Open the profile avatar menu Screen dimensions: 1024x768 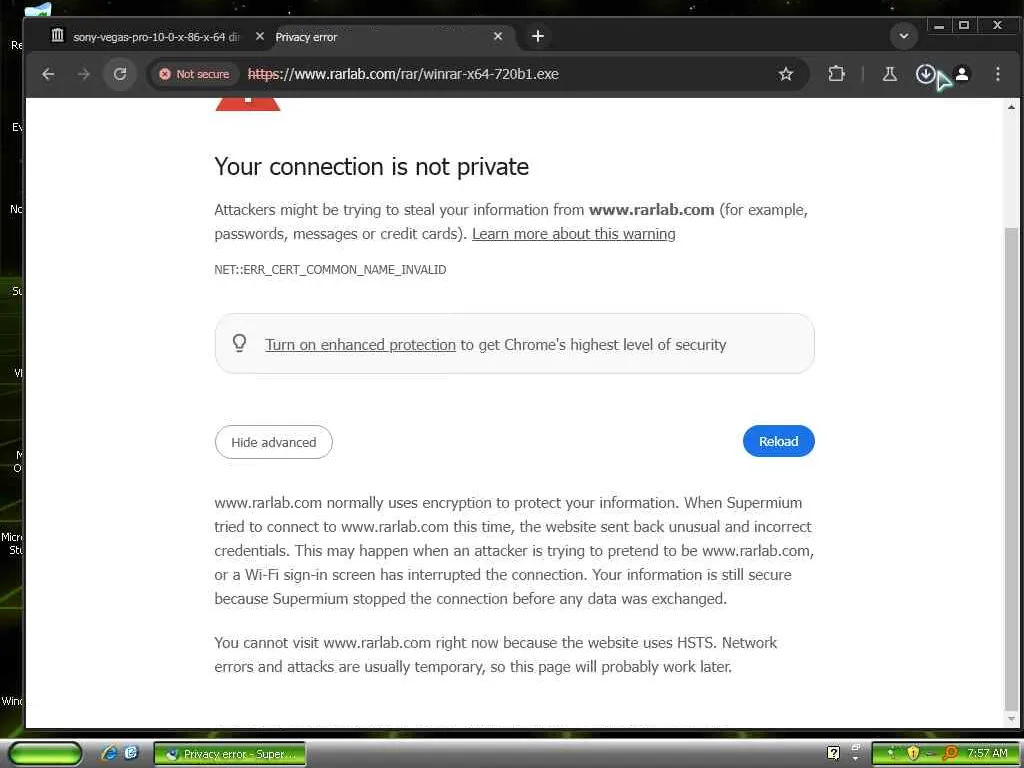962,74
